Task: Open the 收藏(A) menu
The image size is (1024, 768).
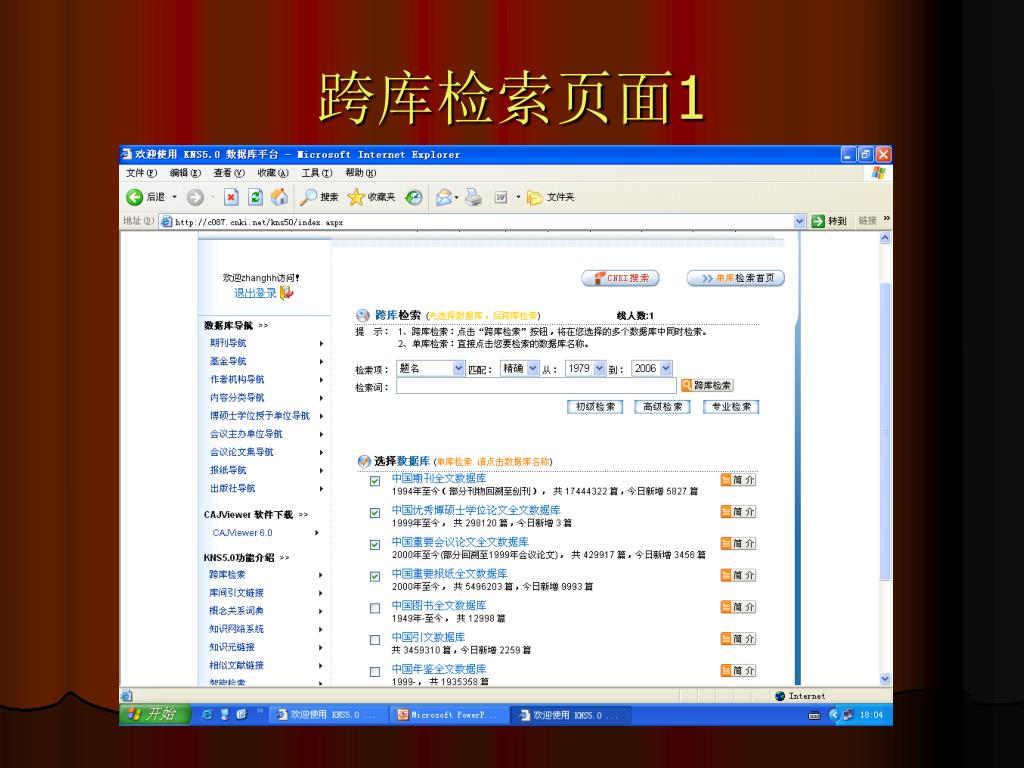Action: point(272,173)
